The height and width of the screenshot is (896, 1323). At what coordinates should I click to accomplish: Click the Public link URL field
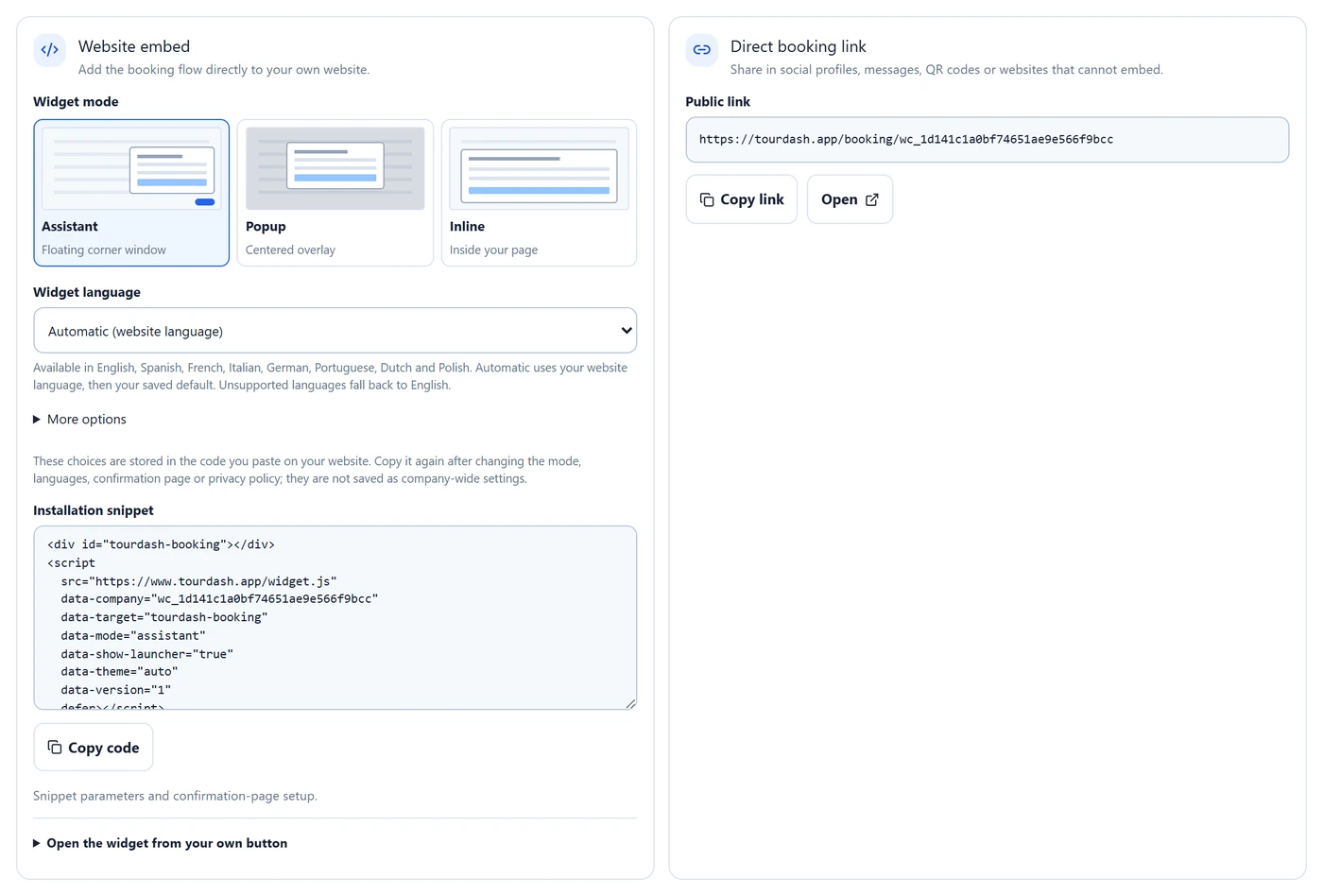tap(988, 140)
